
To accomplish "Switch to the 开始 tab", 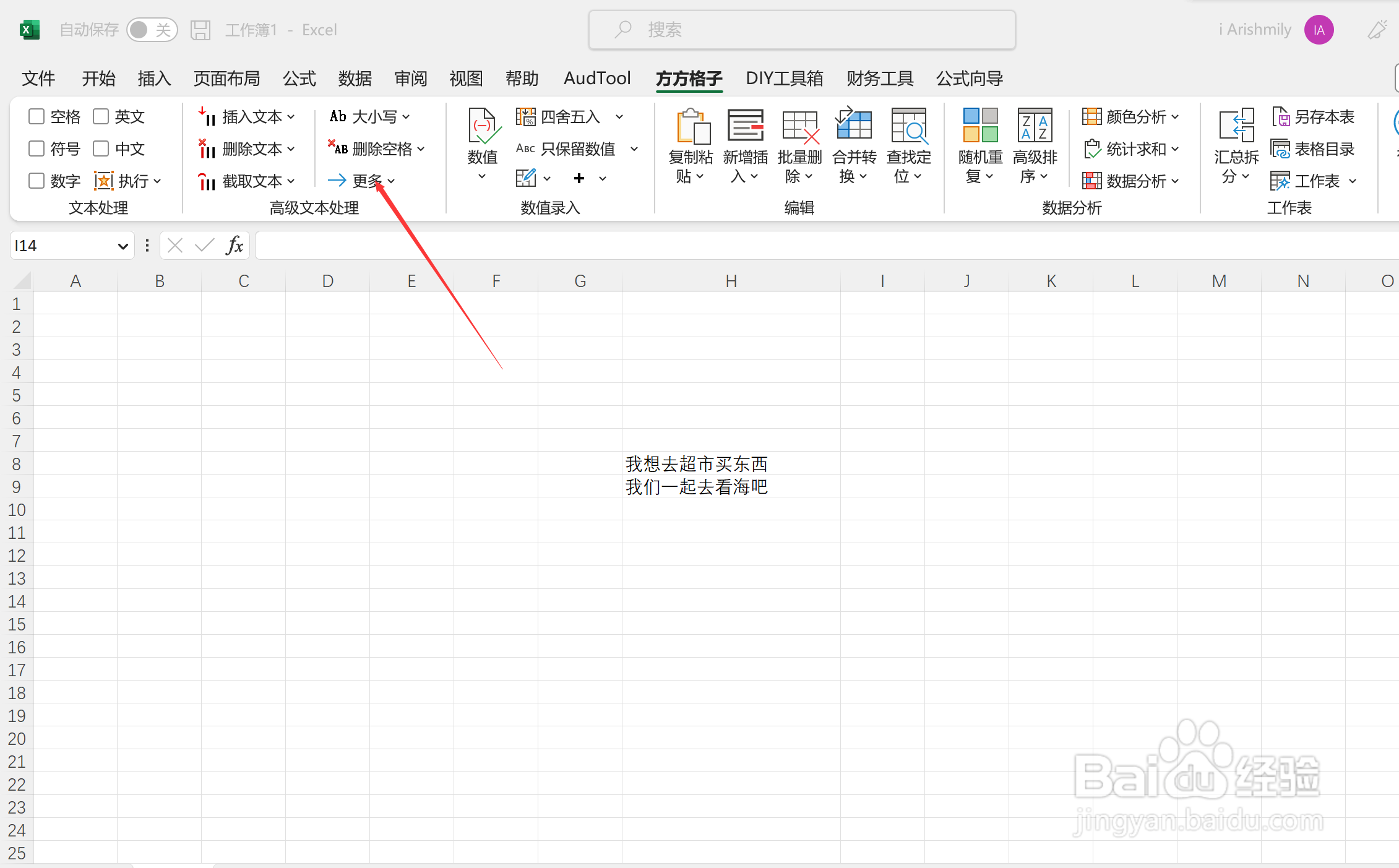I will pyautogui.click(x=99, y=79).
